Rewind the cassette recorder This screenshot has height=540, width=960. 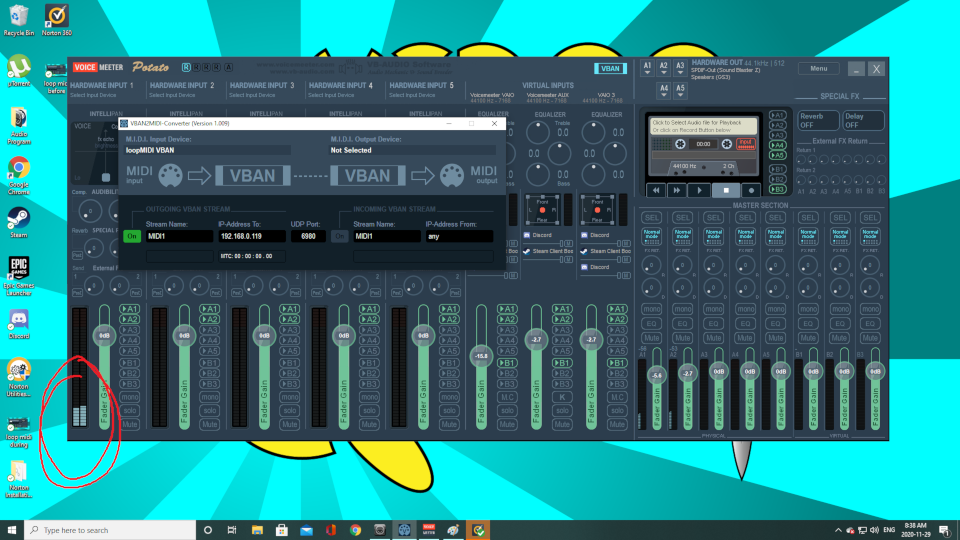coord(656,190)
